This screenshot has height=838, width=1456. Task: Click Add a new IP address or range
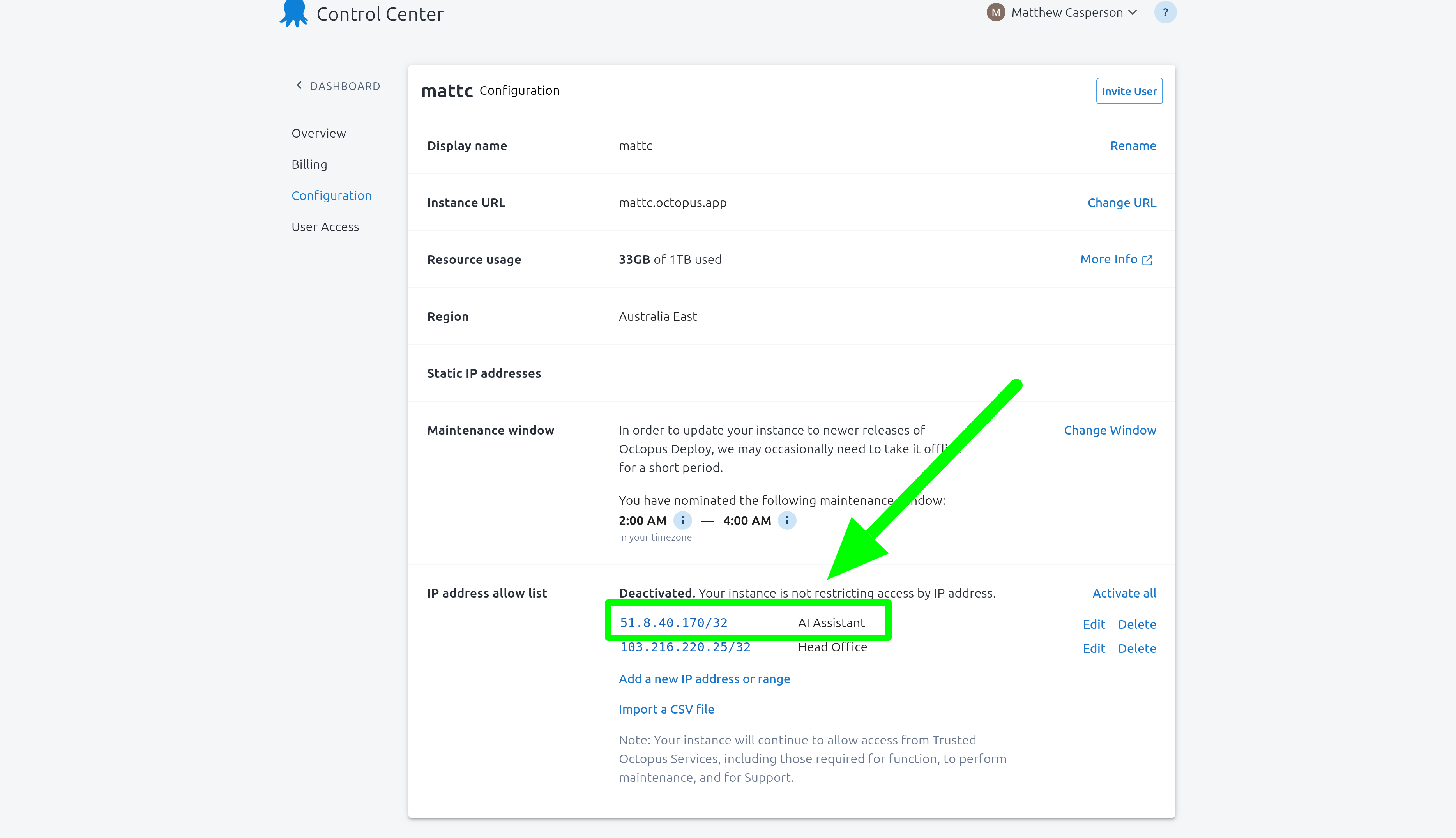coord(704,679)
